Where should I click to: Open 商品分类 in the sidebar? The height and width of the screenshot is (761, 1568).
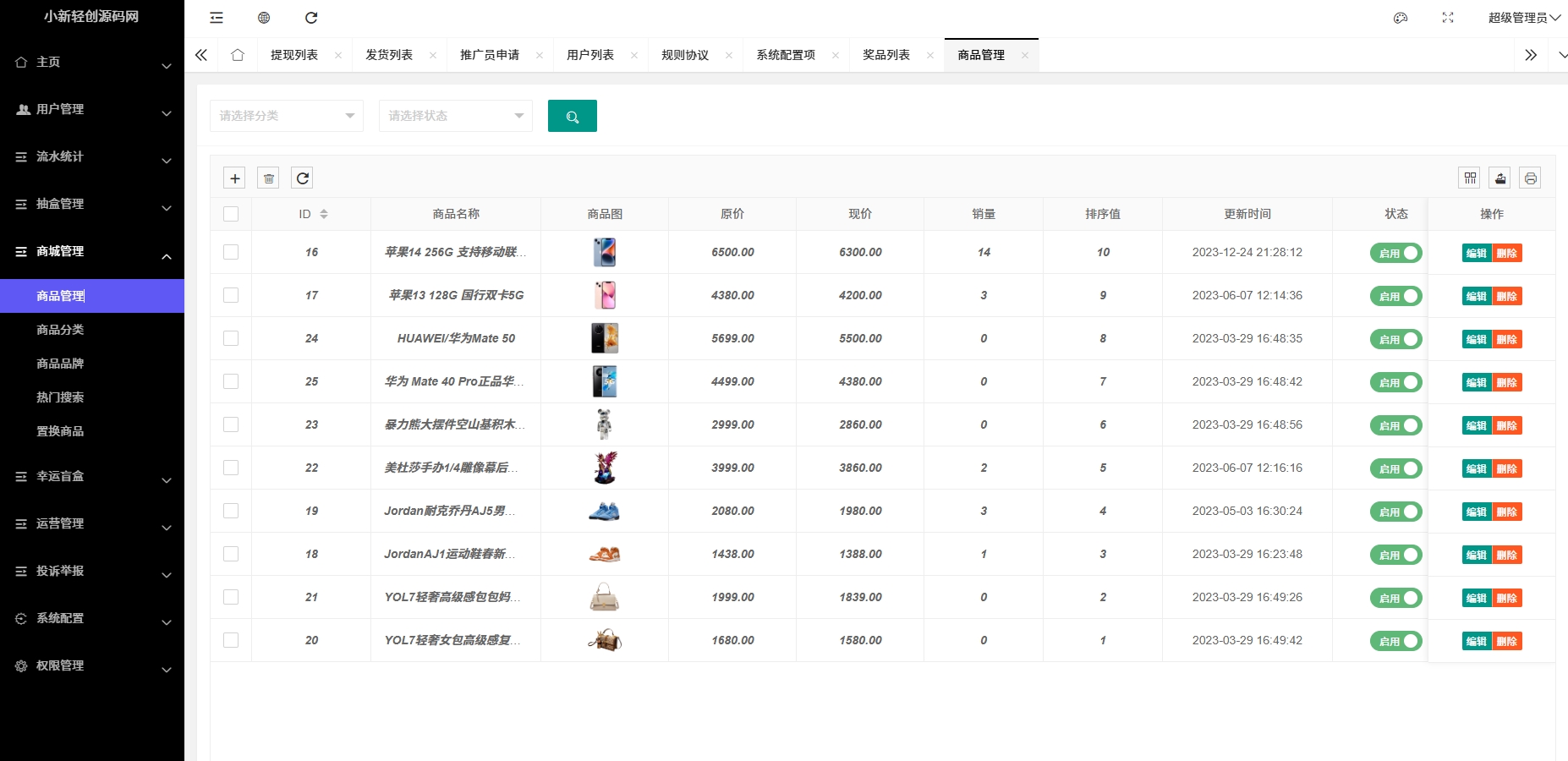60,330
